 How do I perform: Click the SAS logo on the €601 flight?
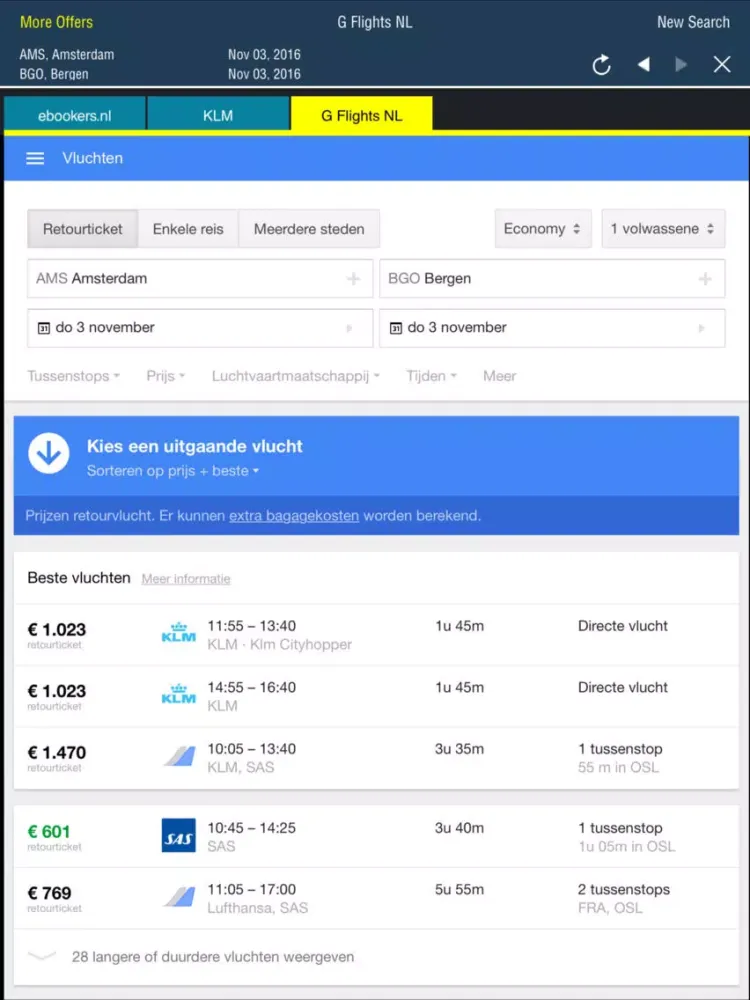pos(179,835)
